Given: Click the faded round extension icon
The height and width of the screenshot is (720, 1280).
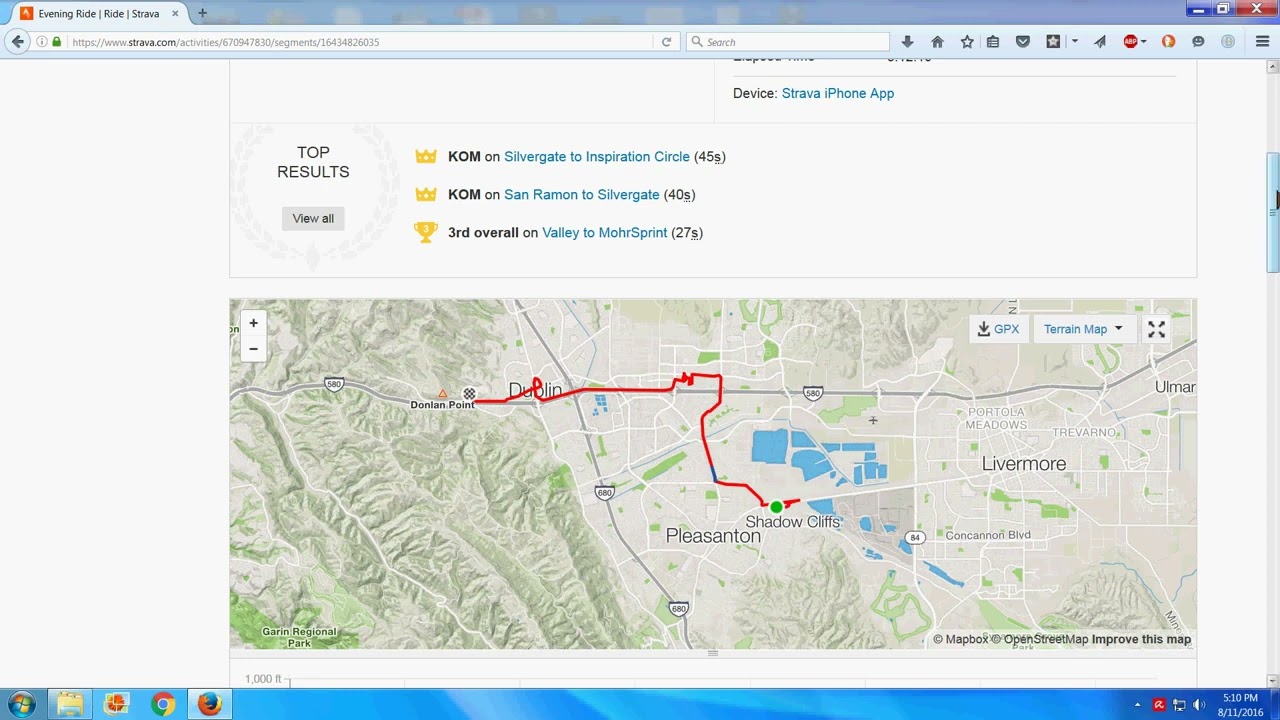Looking at the screenshot, I should 1228,42.
